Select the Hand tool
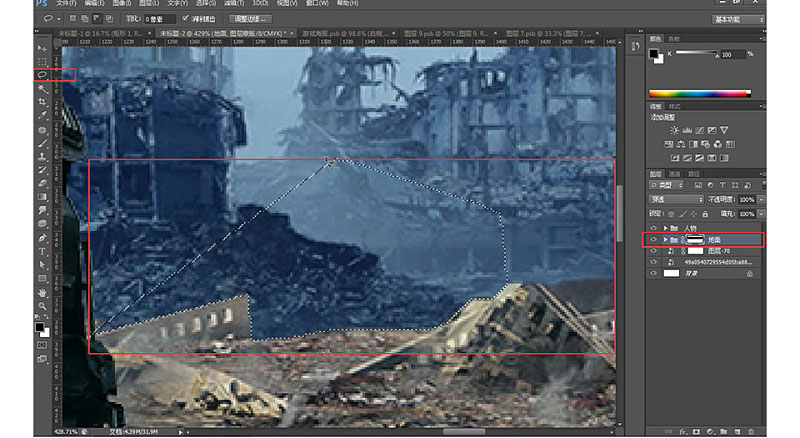Screen dimensions: 800x438 (x=42, y=293)
